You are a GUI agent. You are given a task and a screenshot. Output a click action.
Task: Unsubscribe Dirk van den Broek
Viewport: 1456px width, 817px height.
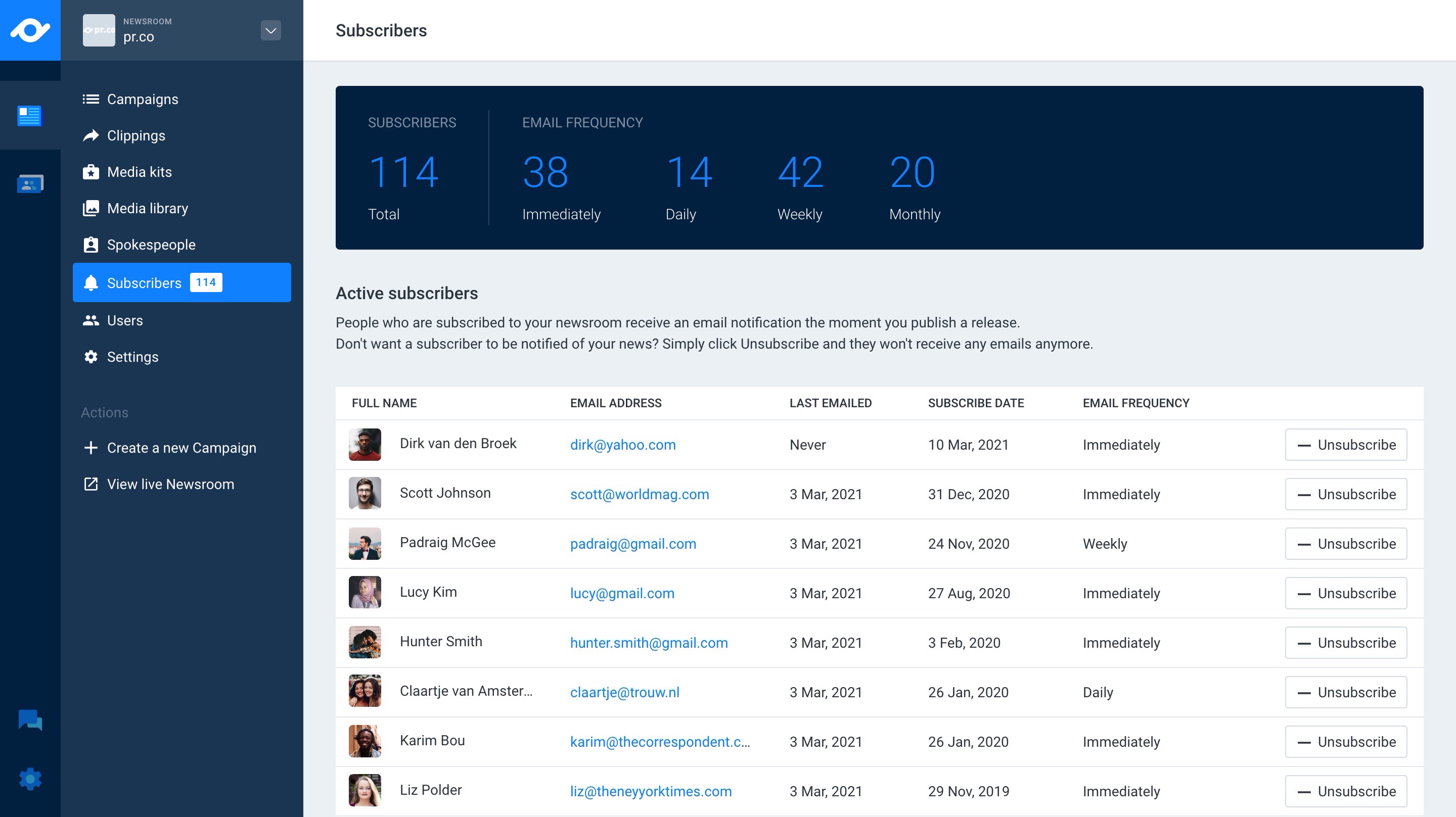coord(1345,445)
